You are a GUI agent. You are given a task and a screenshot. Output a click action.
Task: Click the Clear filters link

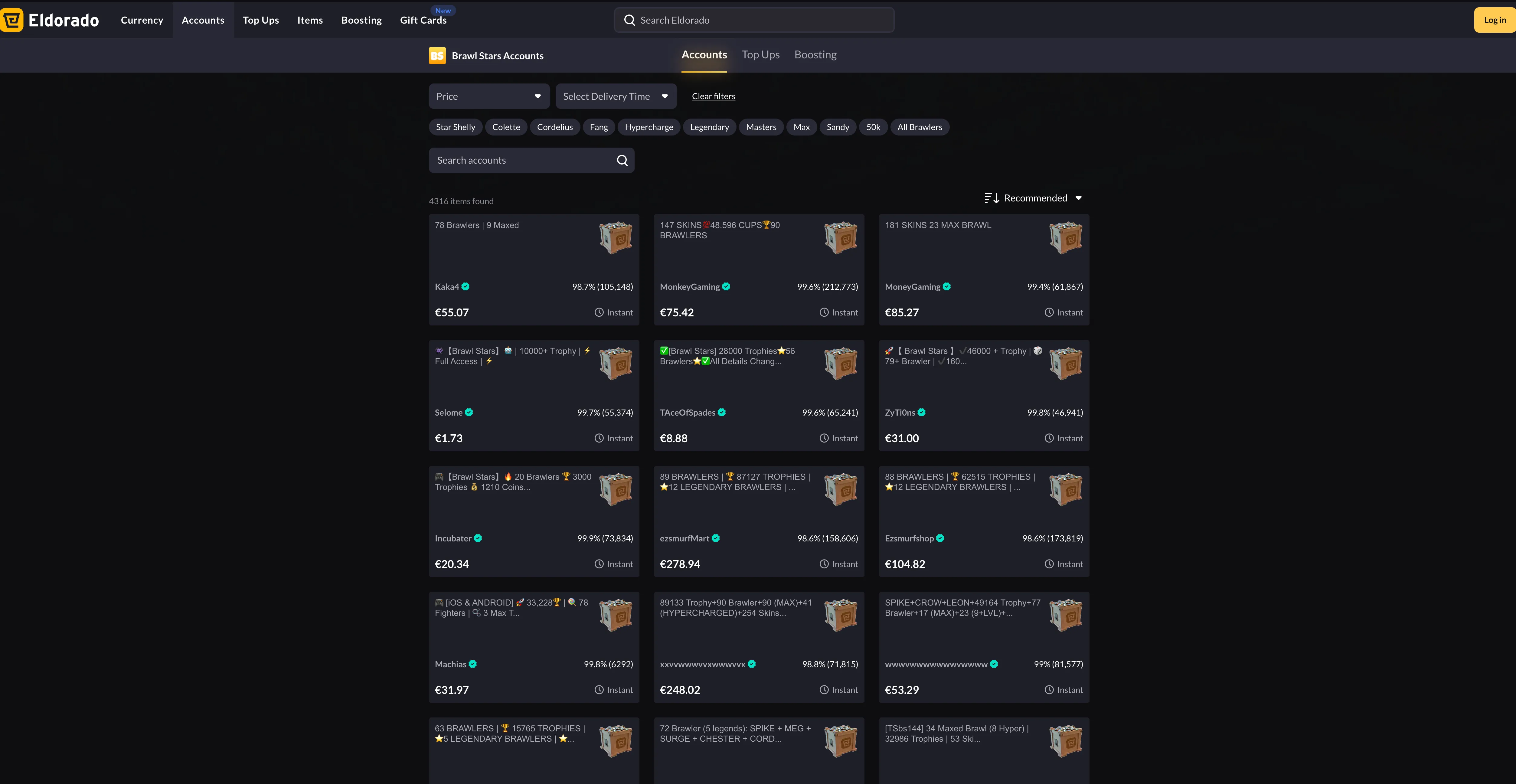(x=713, y=96)
